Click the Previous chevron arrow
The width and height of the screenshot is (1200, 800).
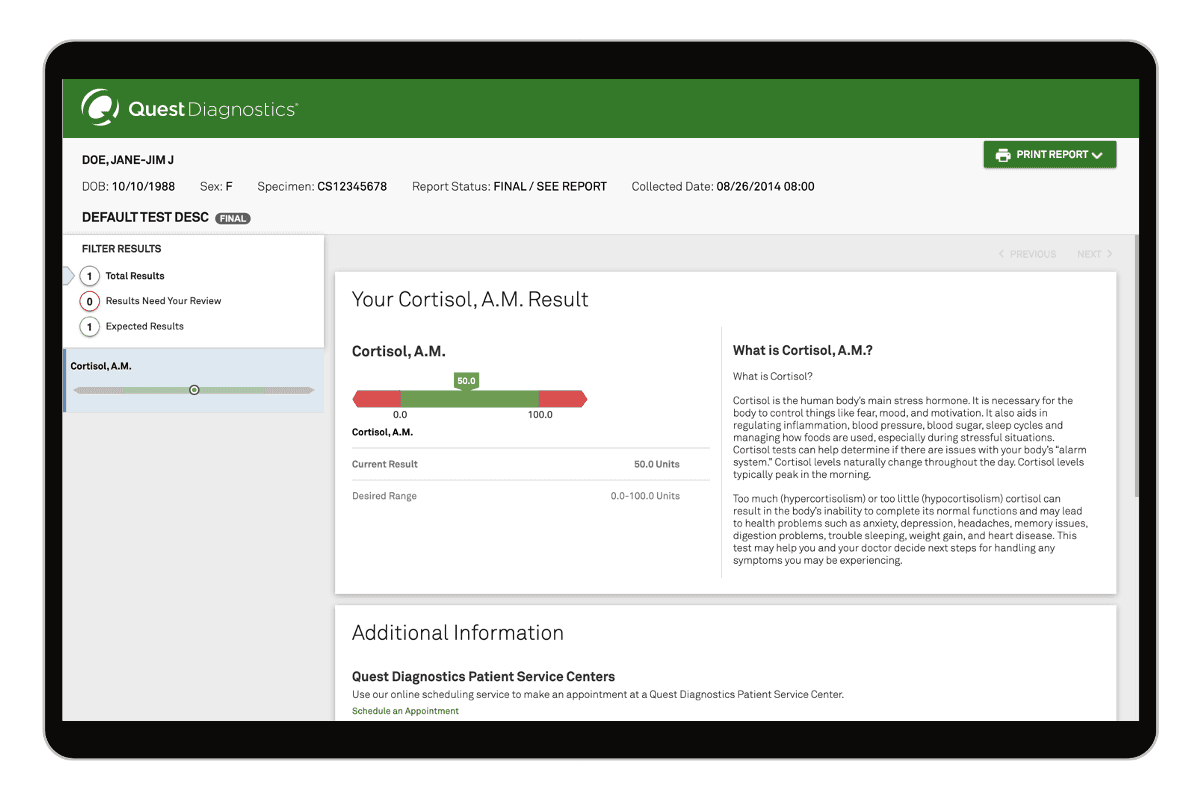pos(1002,254)
